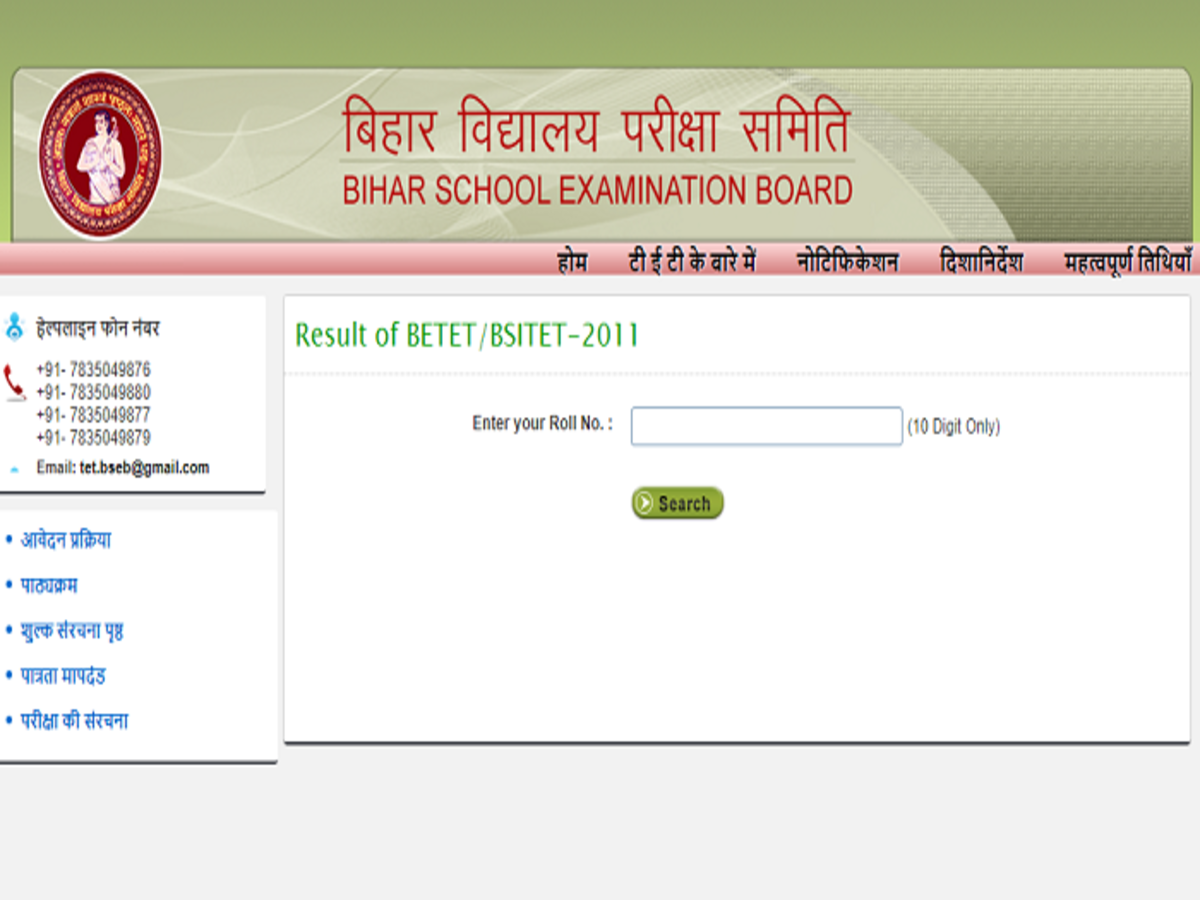This screenshot has height=900, width=1200.
Task: Click the Result of BETET/BSITET-2011 heading
Action: click(467, 336)
